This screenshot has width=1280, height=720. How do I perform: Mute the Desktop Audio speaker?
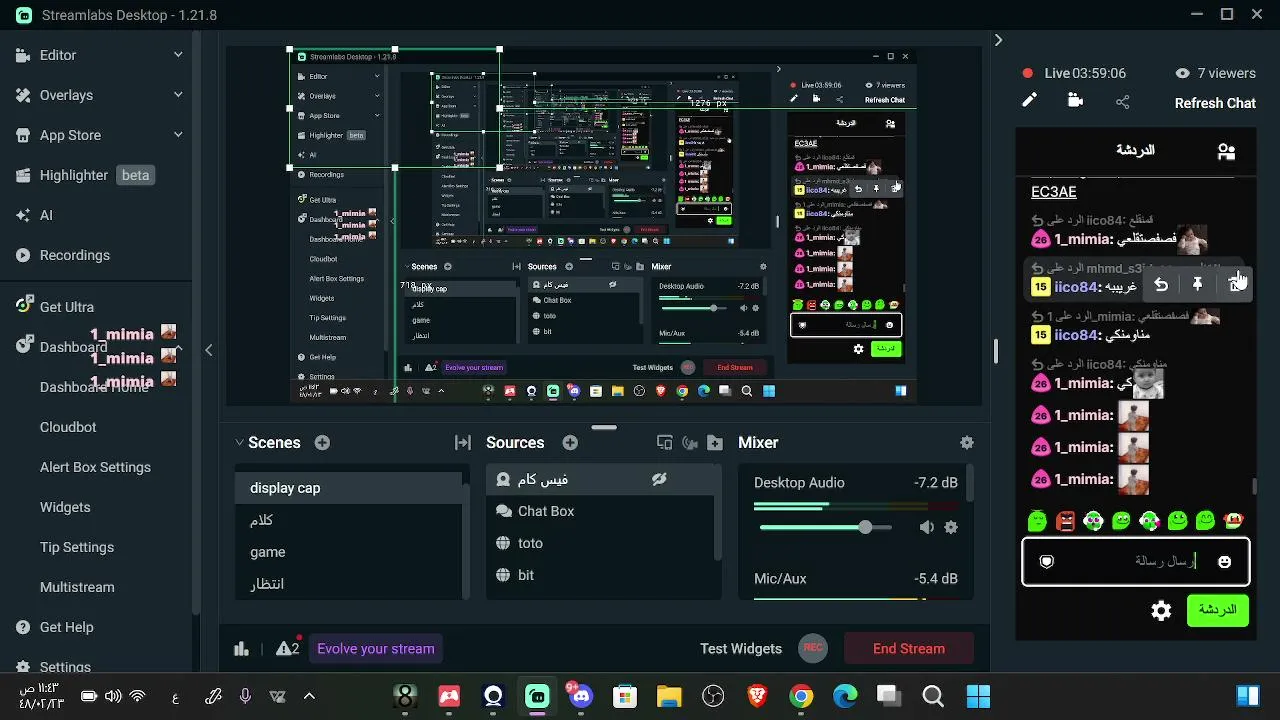tap(927, 527)
